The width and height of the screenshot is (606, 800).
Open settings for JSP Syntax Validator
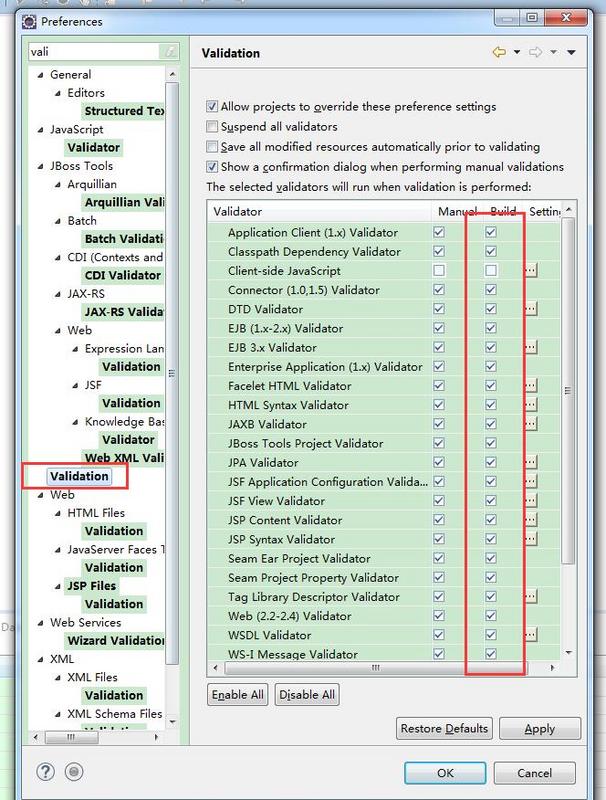(531, 539)
